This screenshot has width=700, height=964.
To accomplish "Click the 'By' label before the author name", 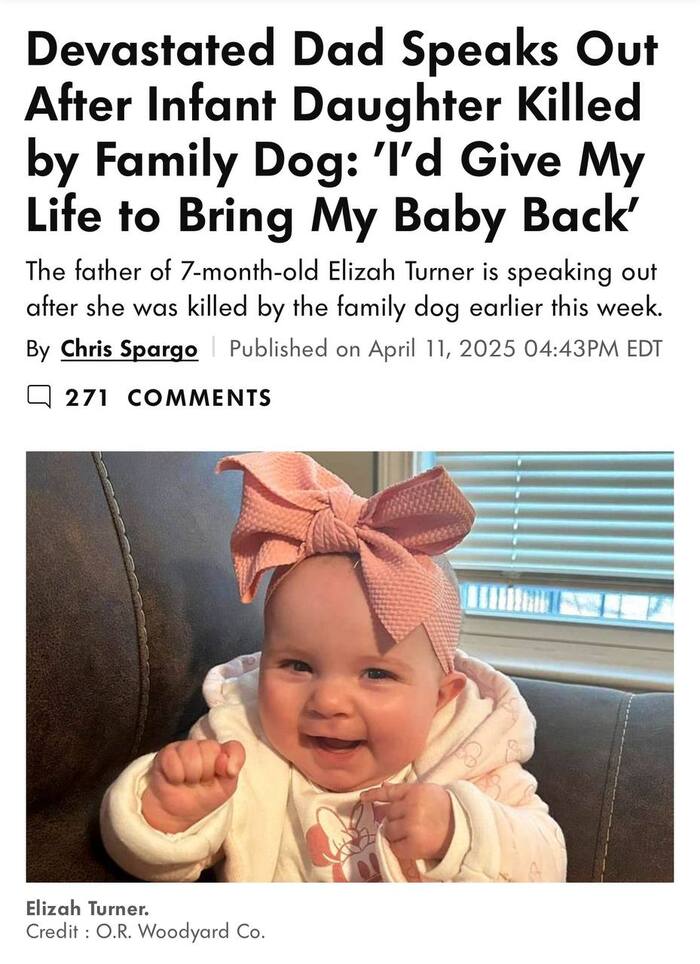I will point(38,349).
